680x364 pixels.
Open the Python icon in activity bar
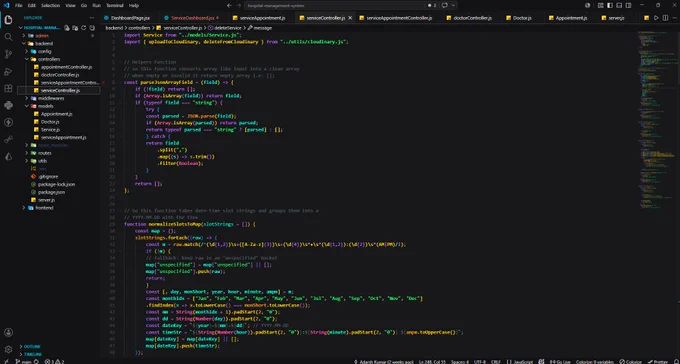pos(8,105)
